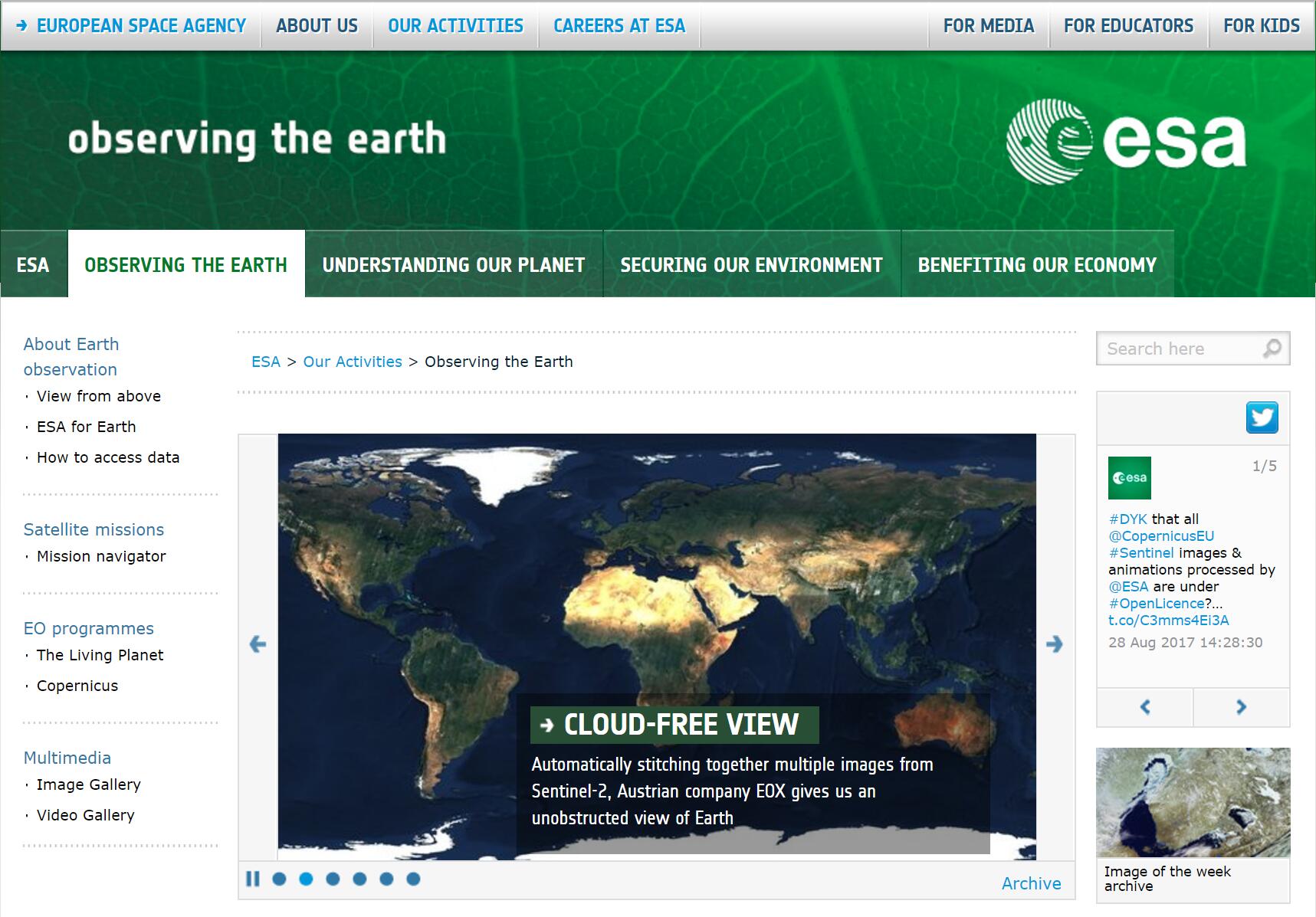Open the Our Activities menu
This screenshot has width=1316, height=917.
coord(455,26)
